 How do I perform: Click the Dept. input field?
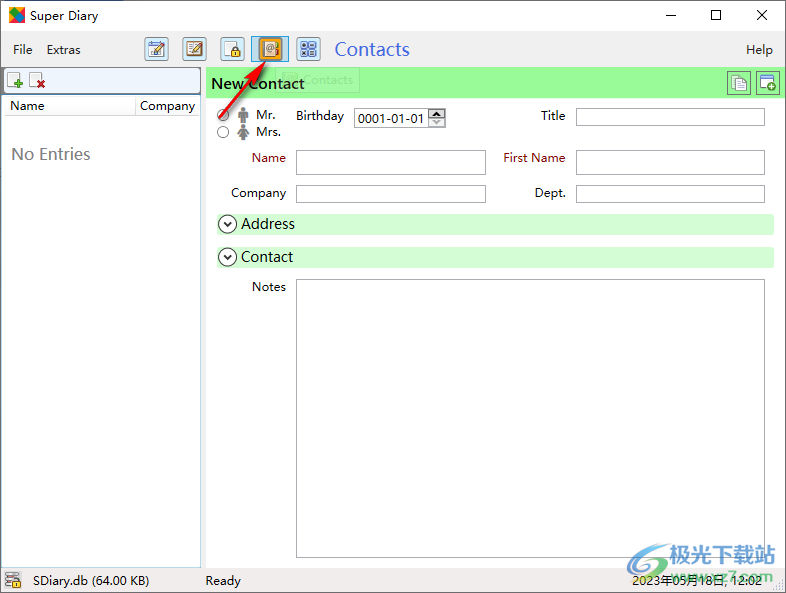click(x=670, y=194)
